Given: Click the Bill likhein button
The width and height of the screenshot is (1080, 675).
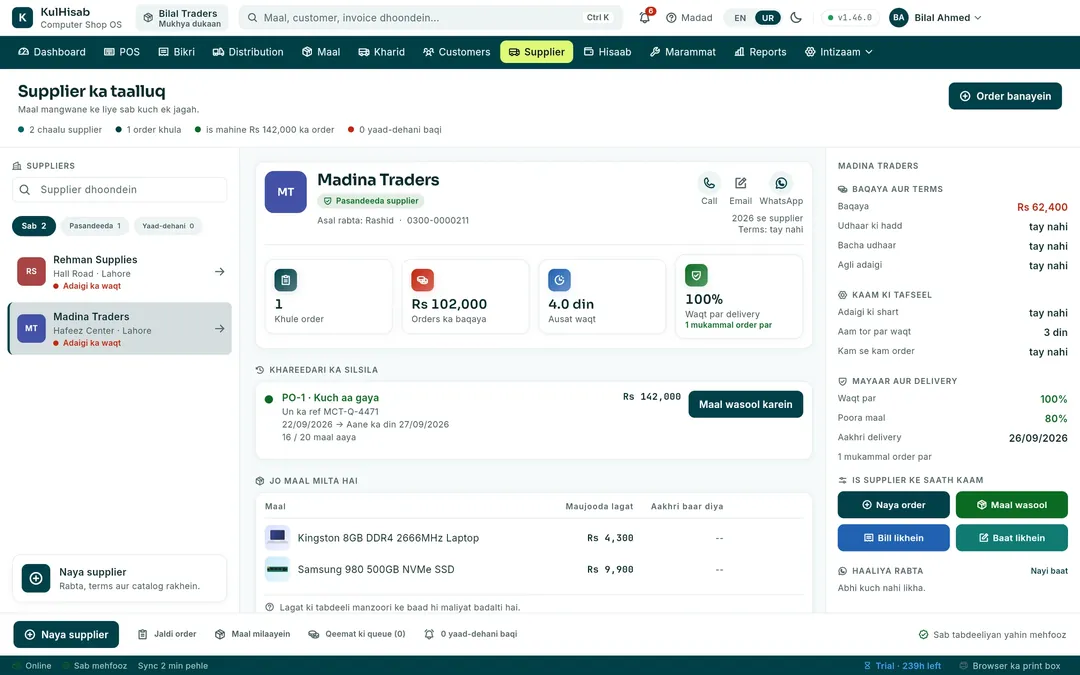Looking at the screenshot, I should (x=893, y=538).
